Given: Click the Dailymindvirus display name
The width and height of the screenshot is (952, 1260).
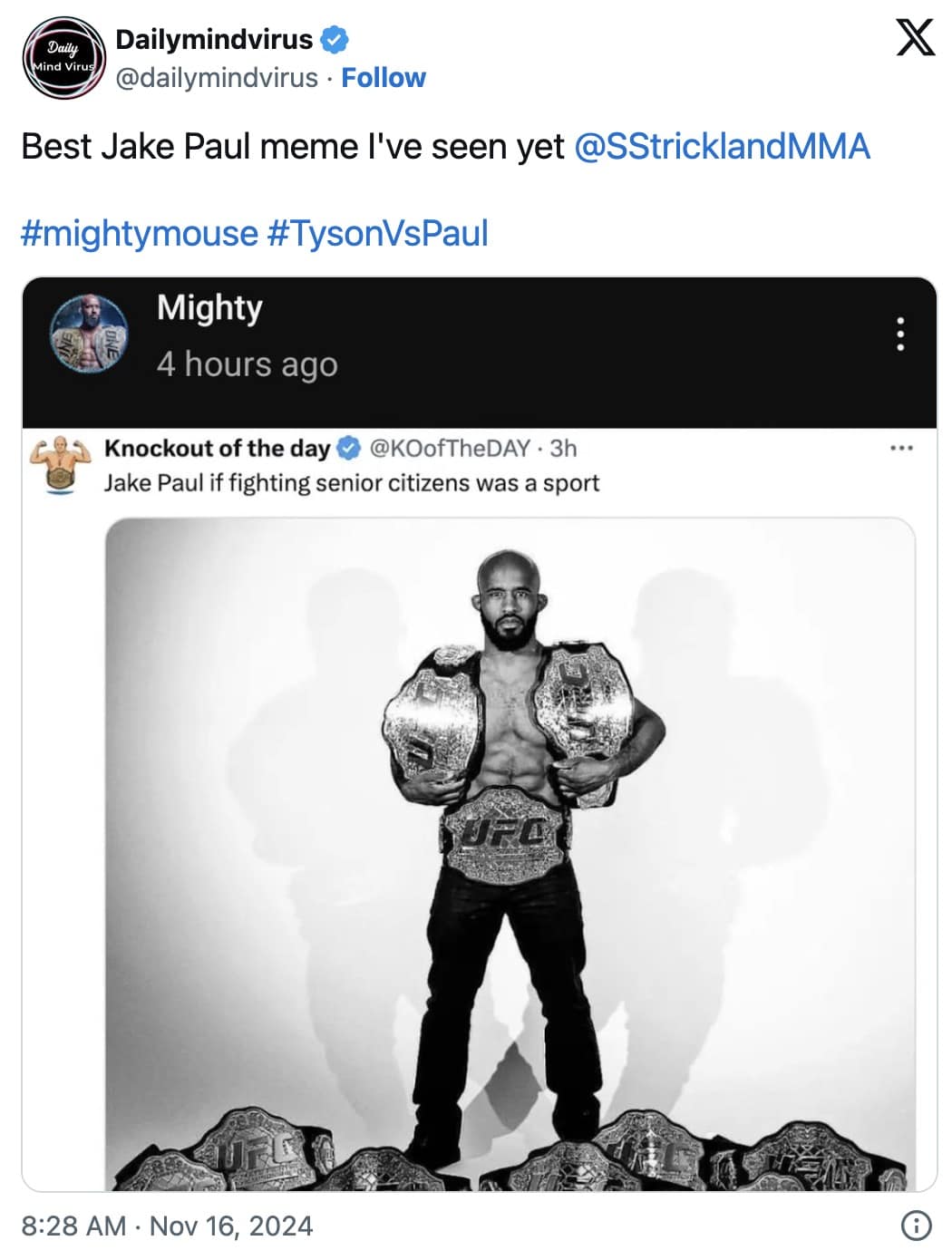Looking at the screenshot, I should [x=214, y=38].
